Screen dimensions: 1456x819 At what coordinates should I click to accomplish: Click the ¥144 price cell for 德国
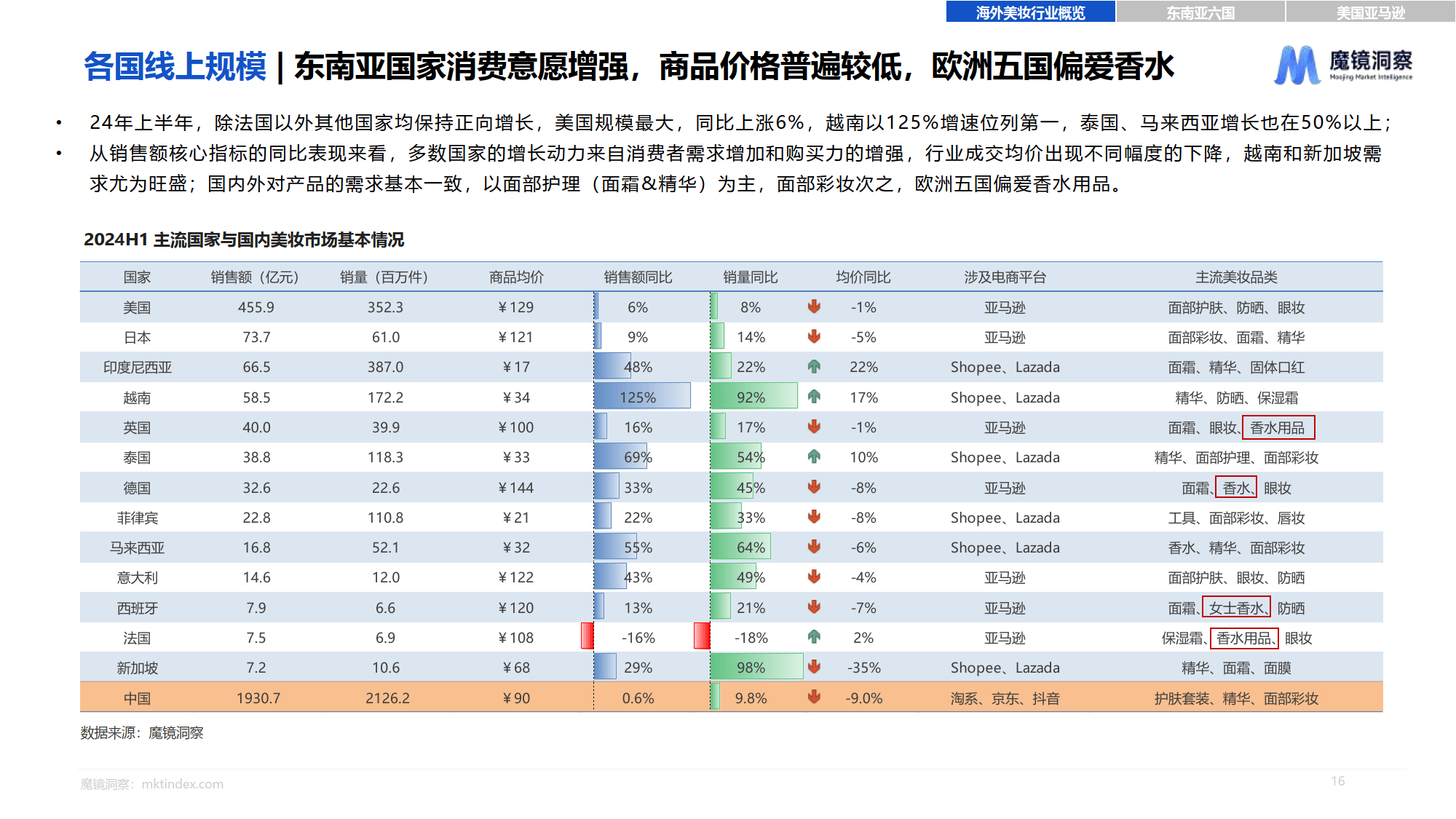click(516, 488)
